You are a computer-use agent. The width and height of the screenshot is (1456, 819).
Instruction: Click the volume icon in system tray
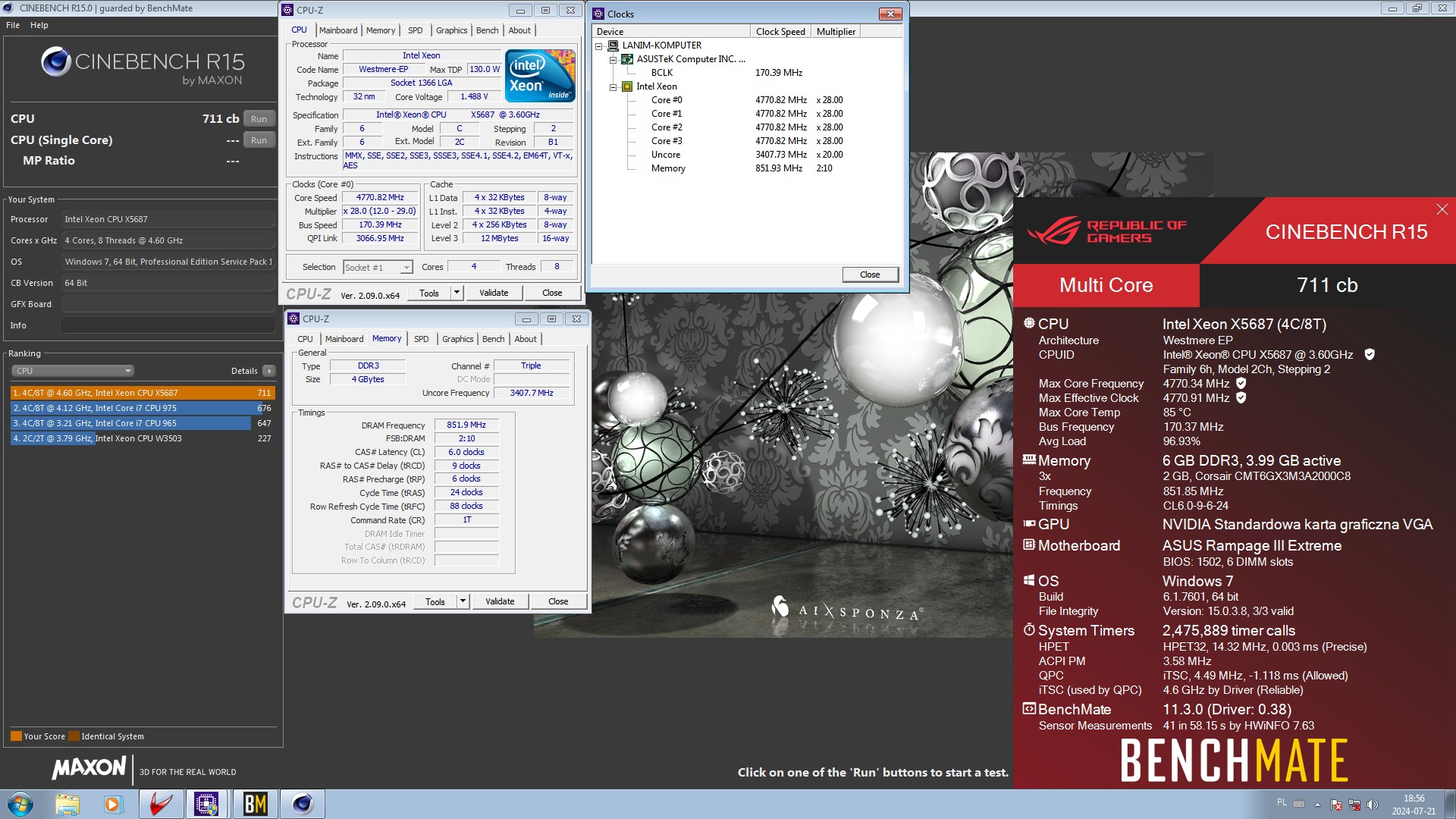click(1372, 804)
